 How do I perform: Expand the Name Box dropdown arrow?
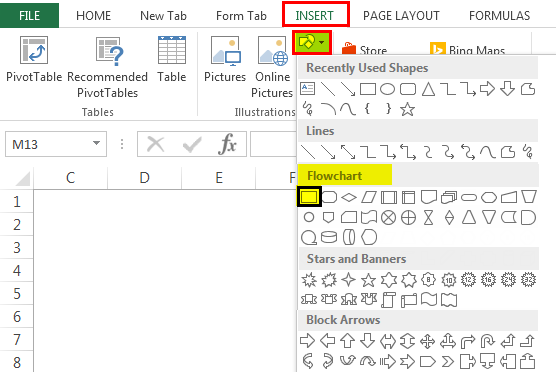(x=96, y=144)
